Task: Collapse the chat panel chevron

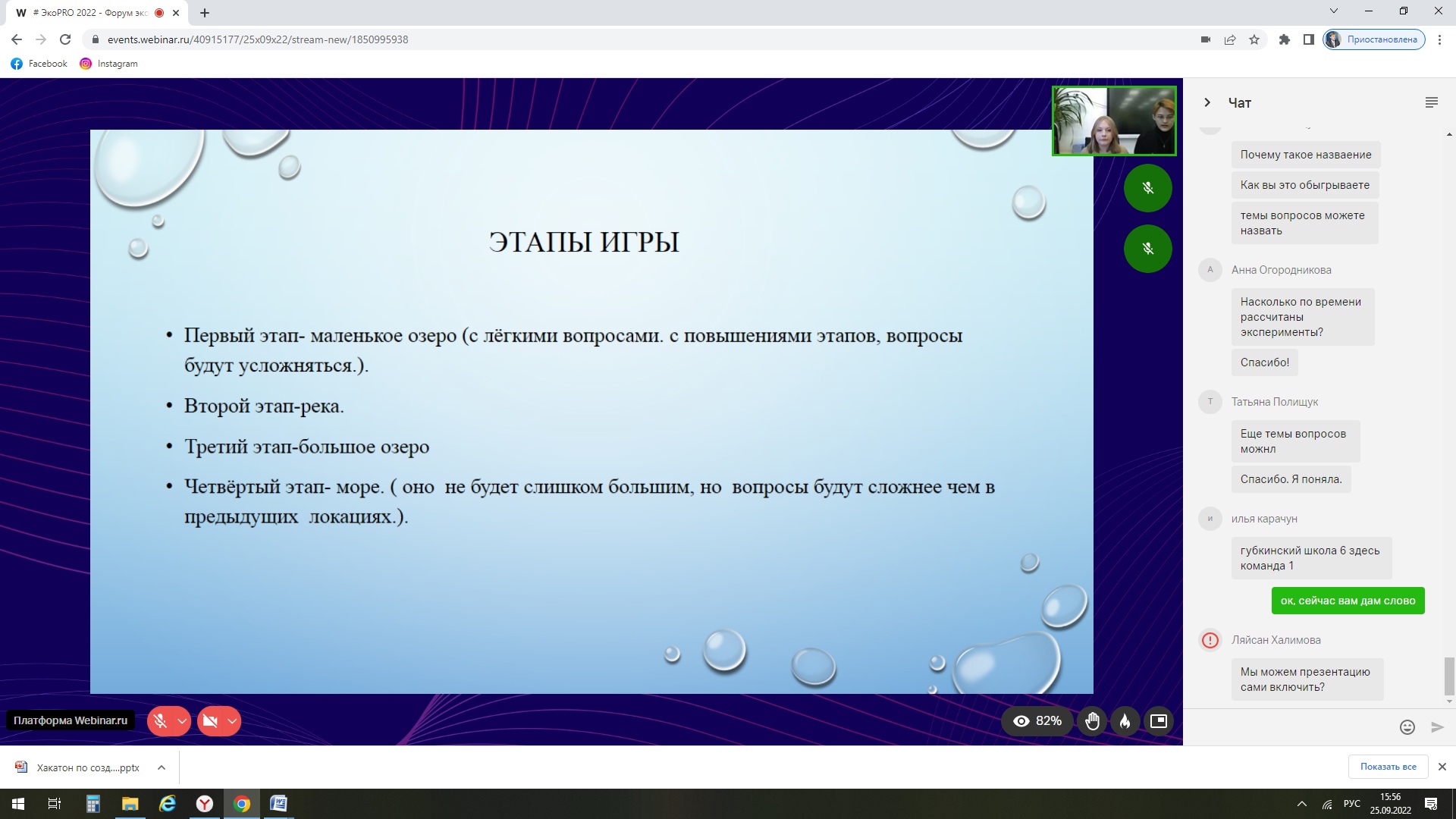Action: click(1207, 102)
